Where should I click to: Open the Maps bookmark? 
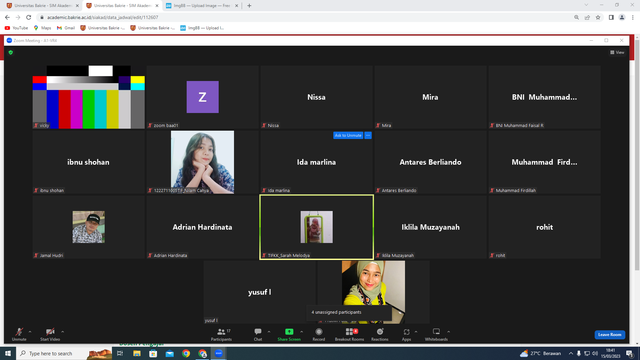point(42,28)
